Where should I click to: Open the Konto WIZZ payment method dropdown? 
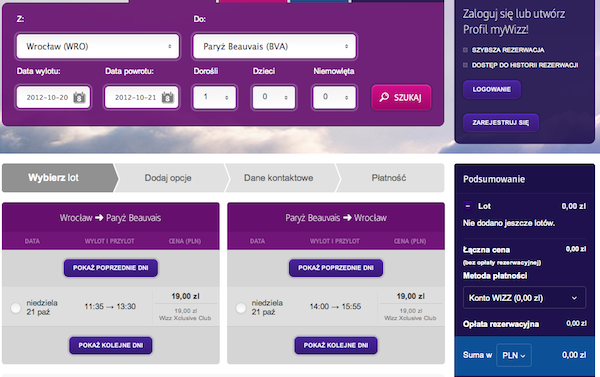click(x=524, y=298)
